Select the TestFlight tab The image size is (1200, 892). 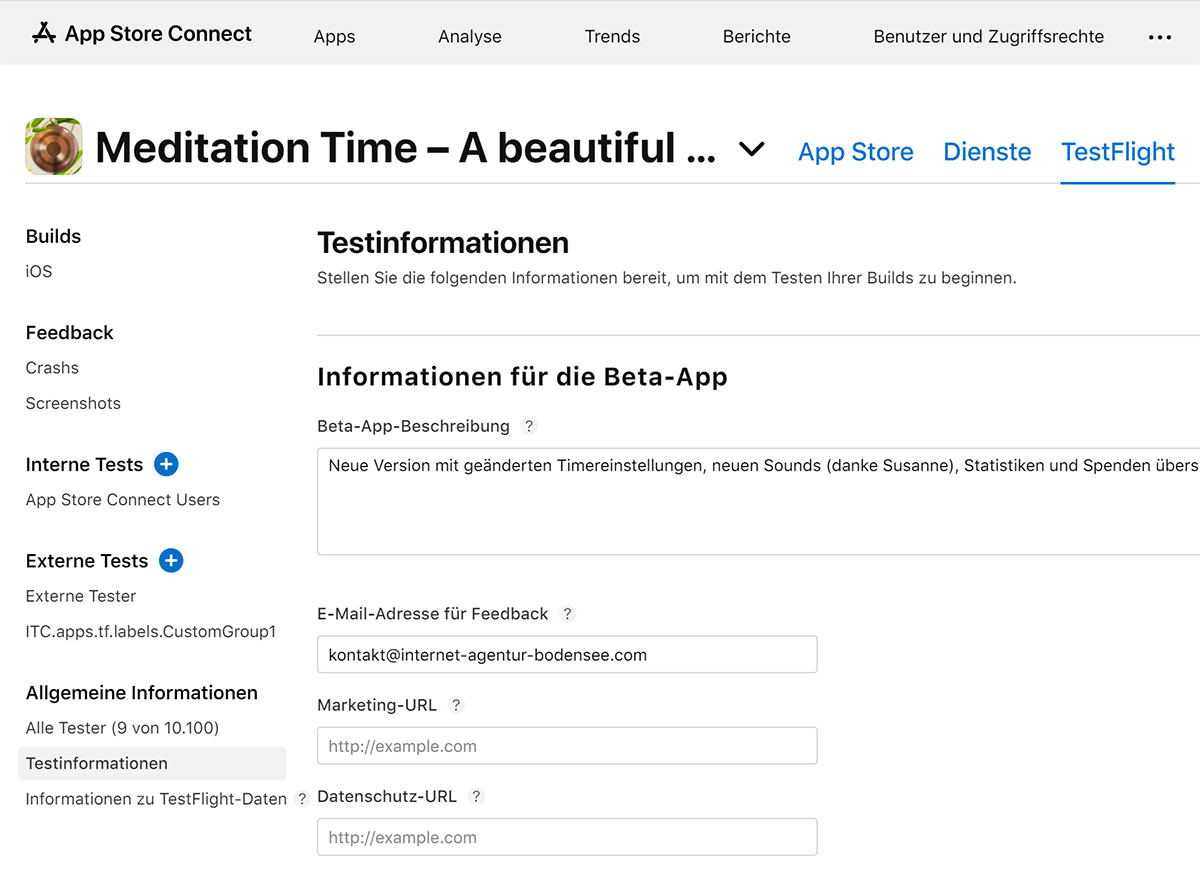(1118, 152)
